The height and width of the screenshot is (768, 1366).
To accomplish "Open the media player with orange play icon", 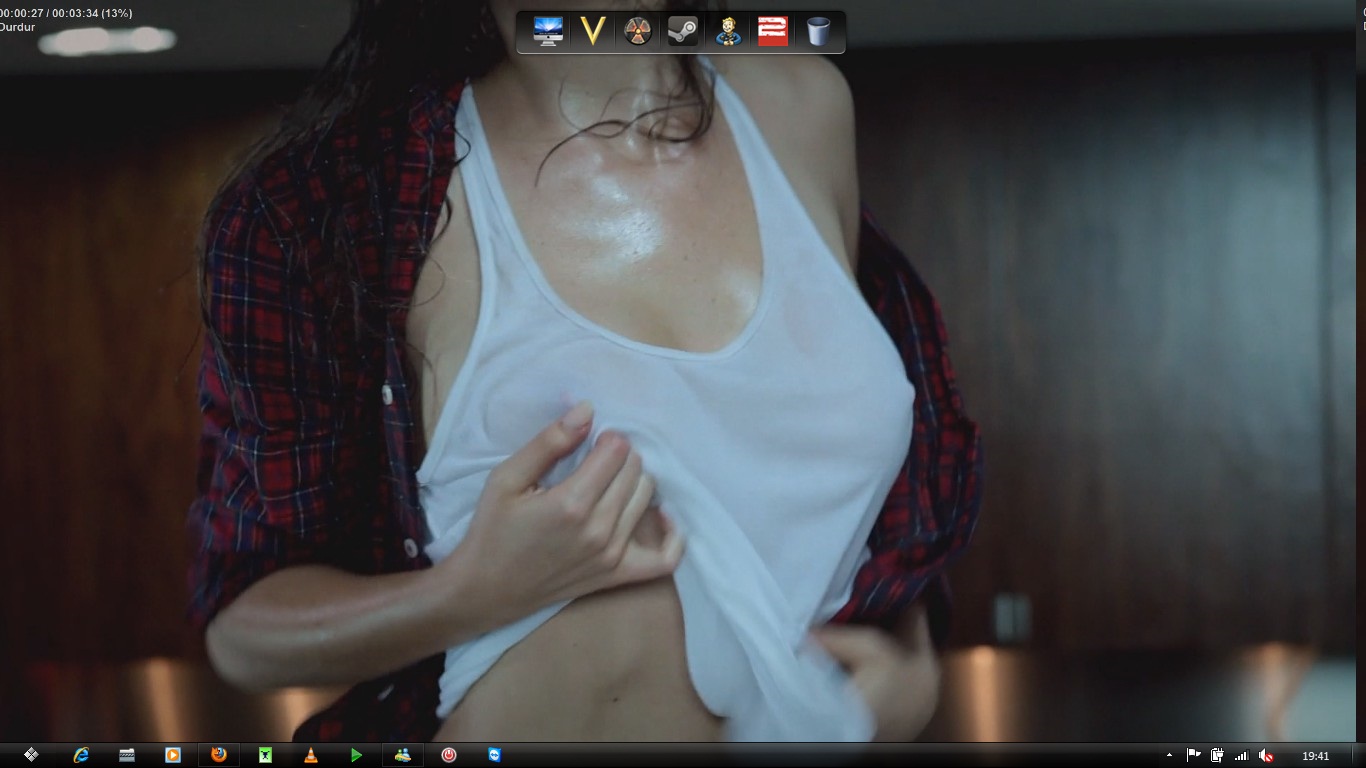I will click(x=173, y=755).
